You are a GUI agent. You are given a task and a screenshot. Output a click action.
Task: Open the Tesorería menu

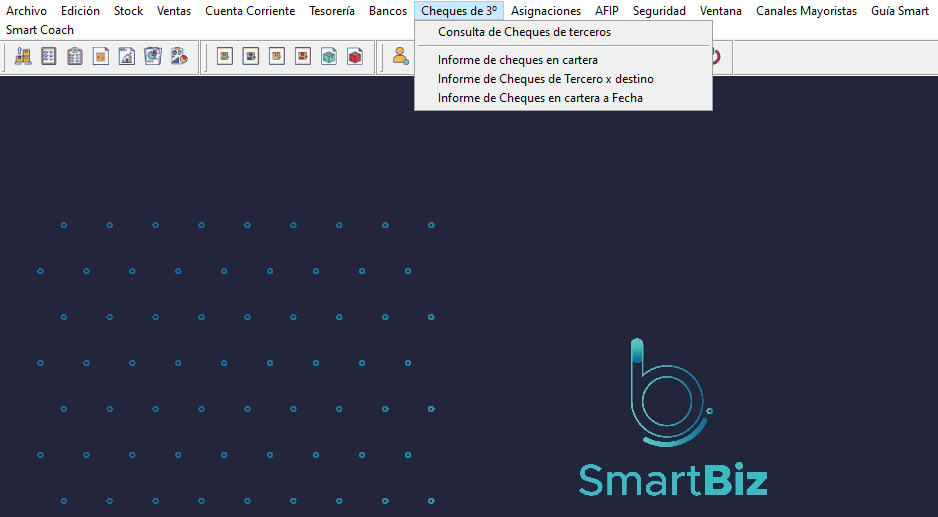332,11
